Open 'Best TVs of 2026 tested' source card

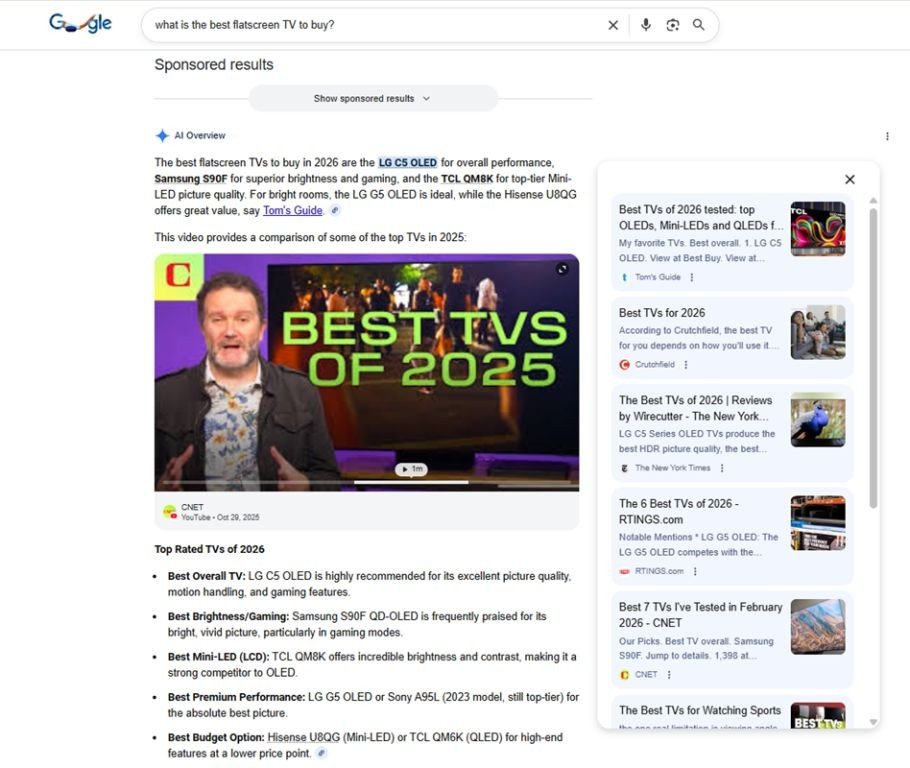point(732,243)
